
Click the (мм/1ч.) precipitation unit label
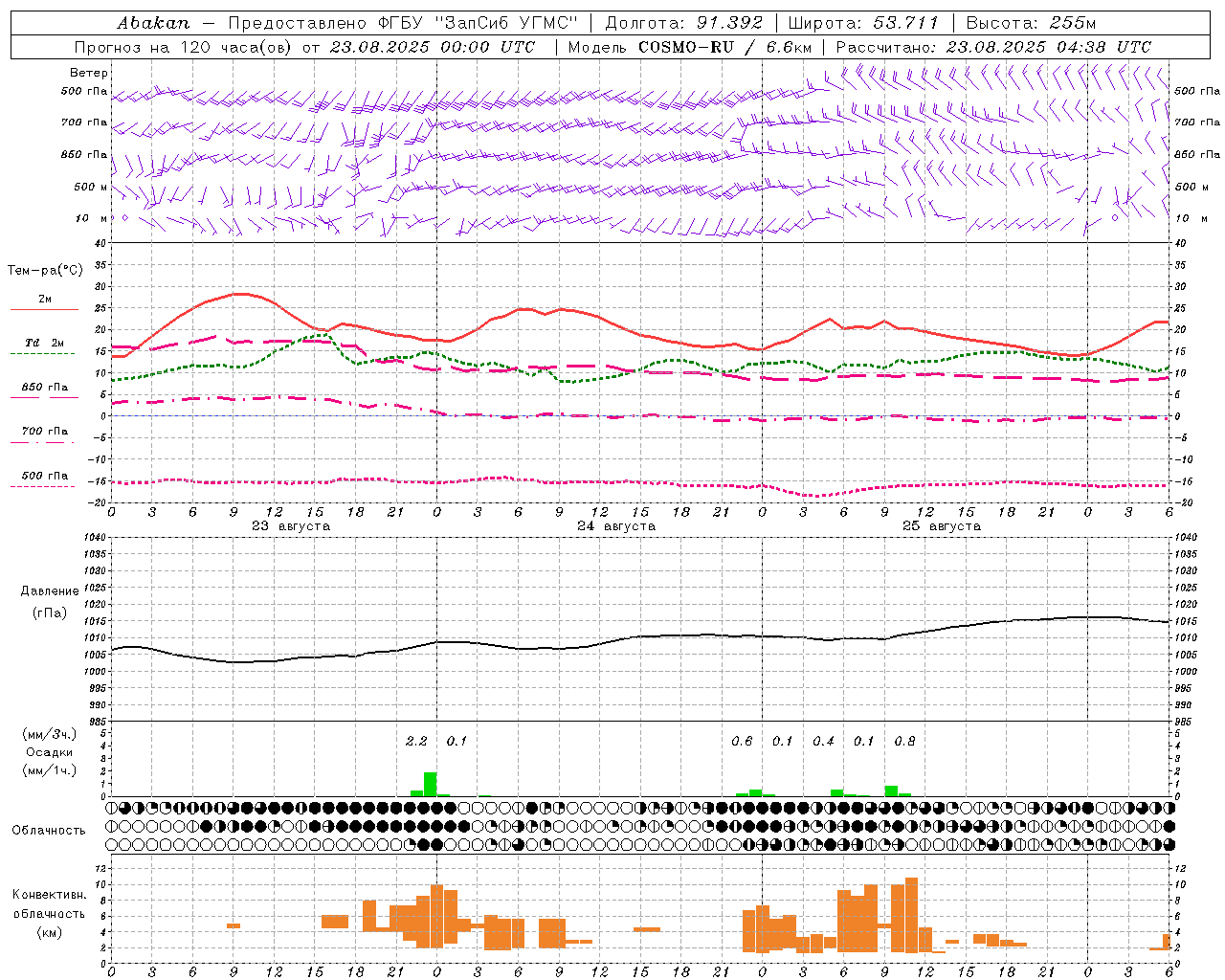coord(50,770)
